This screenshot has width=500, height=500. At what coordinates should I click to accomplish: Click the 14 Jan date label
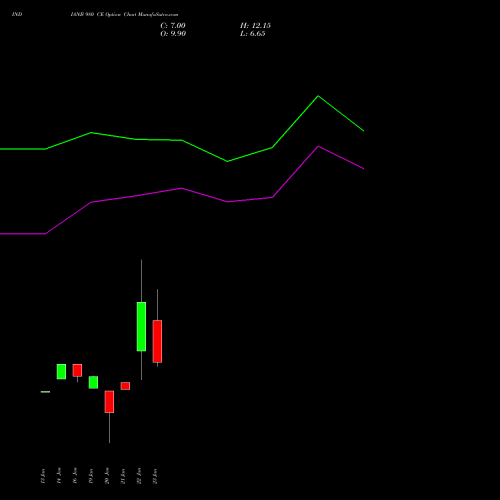(x=59, y=476)
